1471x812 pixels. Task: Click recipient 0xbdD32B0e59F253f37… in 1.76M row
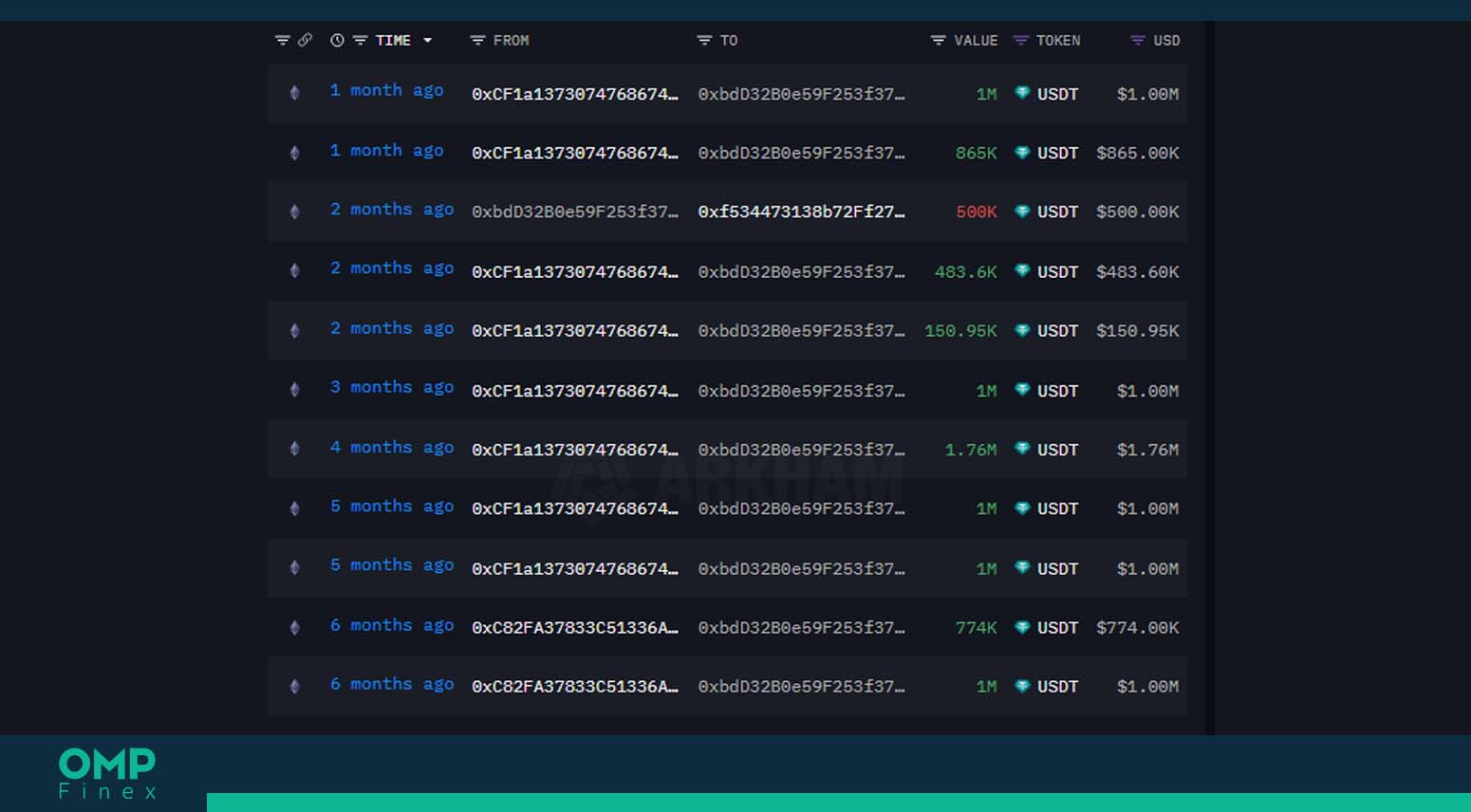click(x=802, y=450)
